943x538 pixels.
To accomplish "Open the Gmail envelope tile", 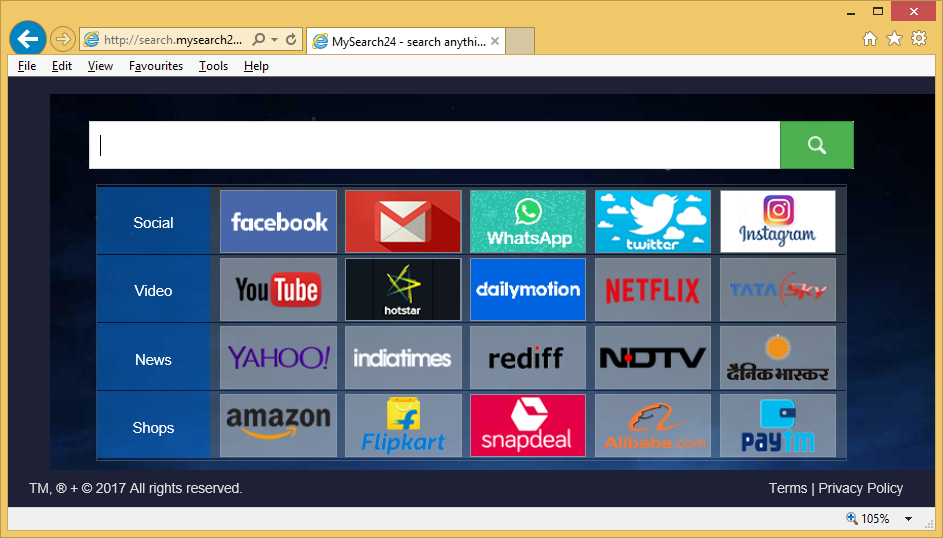I will tap(403, 222).
